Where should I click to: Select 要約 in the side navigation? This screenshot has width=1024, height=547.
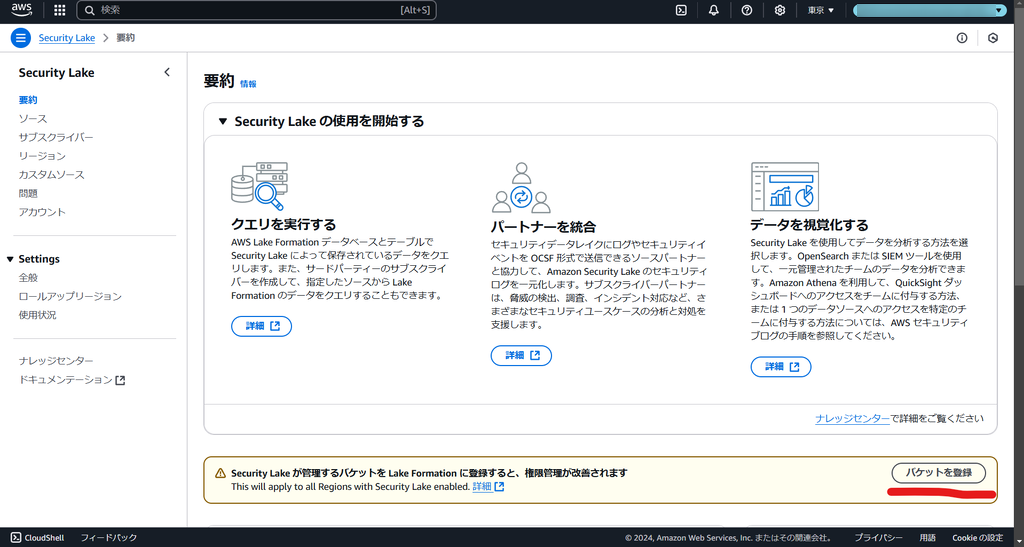[28, 100]
